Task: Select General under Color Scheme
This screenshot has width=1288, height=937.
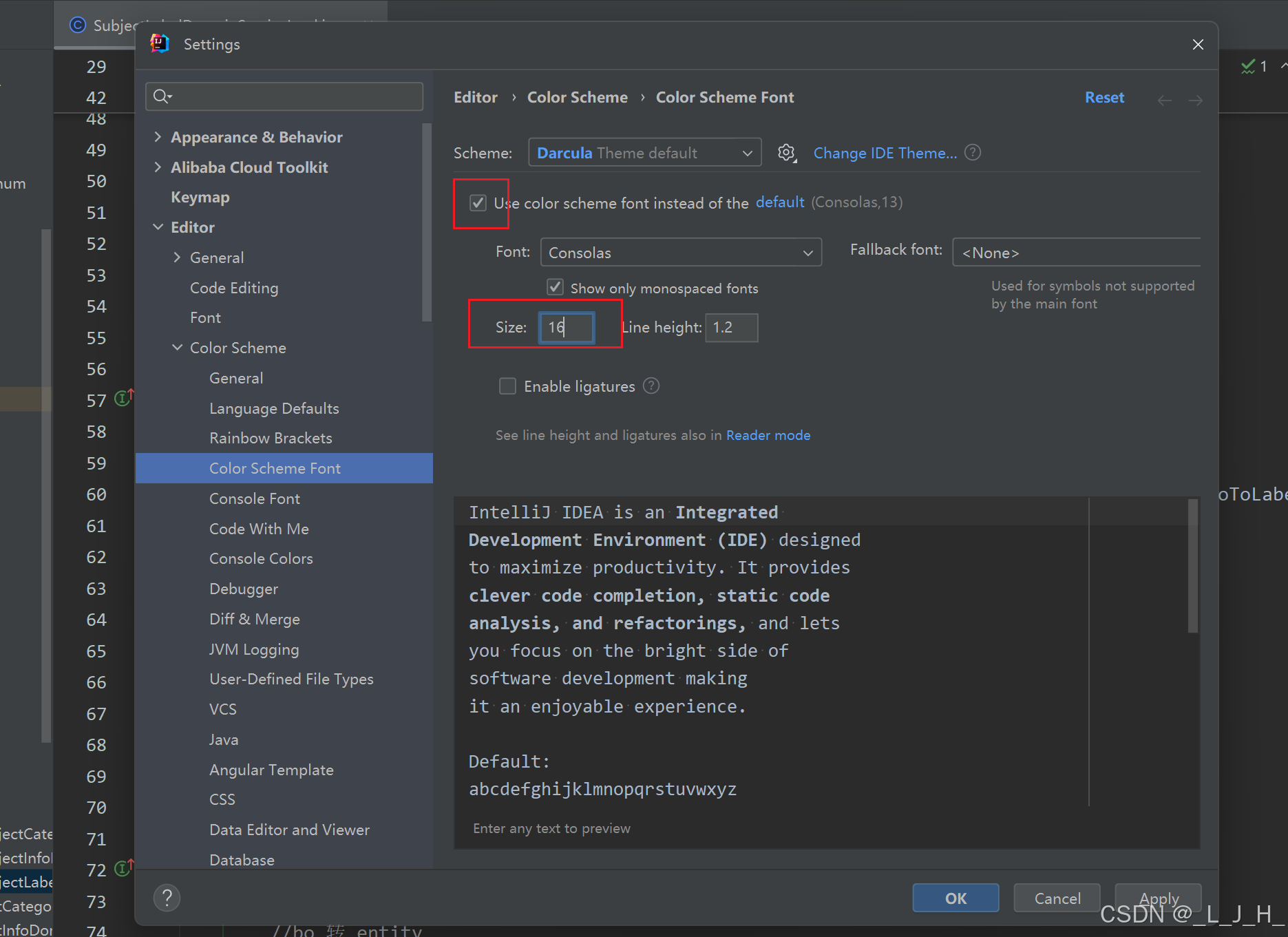Action: tap(236, 378)
